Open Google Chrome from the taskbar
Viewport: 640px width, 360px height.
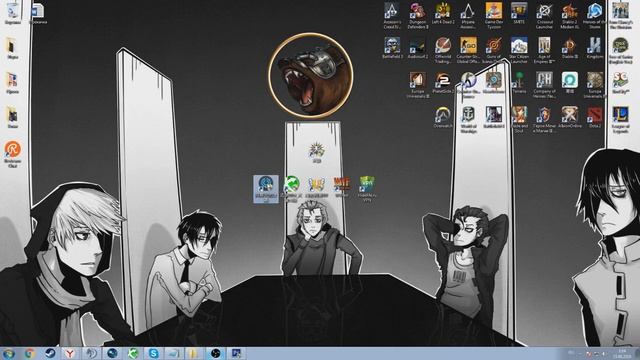click(29, 353)
